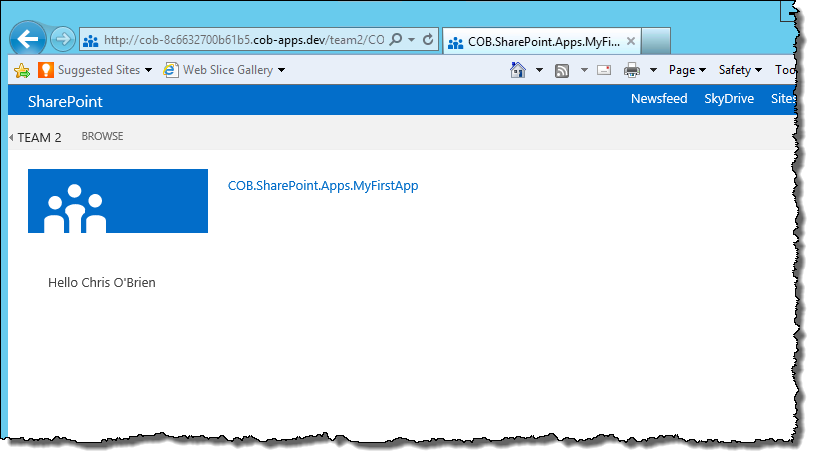Open the SkyDrive link
This screenshot has width=815, height=458.
click(729, 99)
